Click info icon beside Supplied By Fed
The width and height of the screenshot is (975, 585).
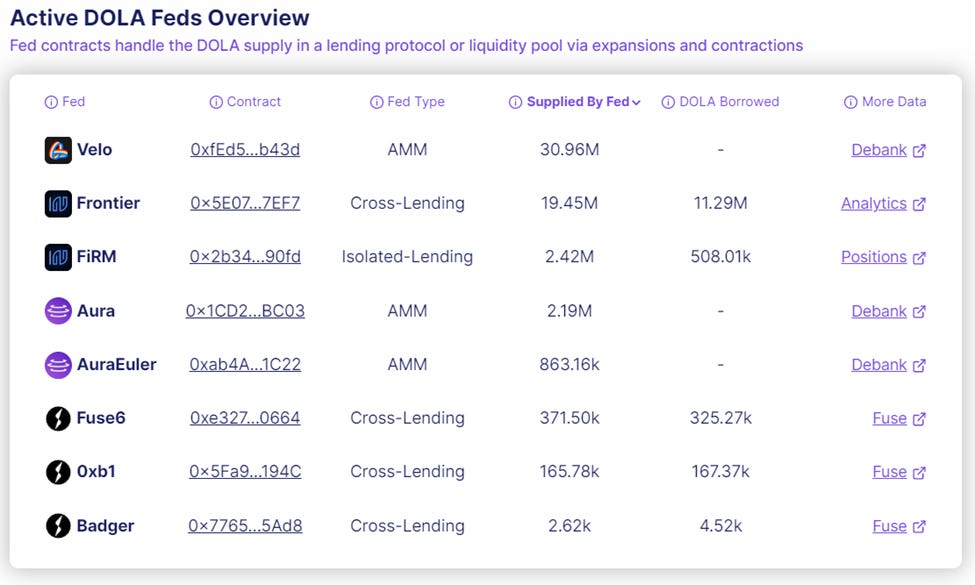tap(515, 102)
